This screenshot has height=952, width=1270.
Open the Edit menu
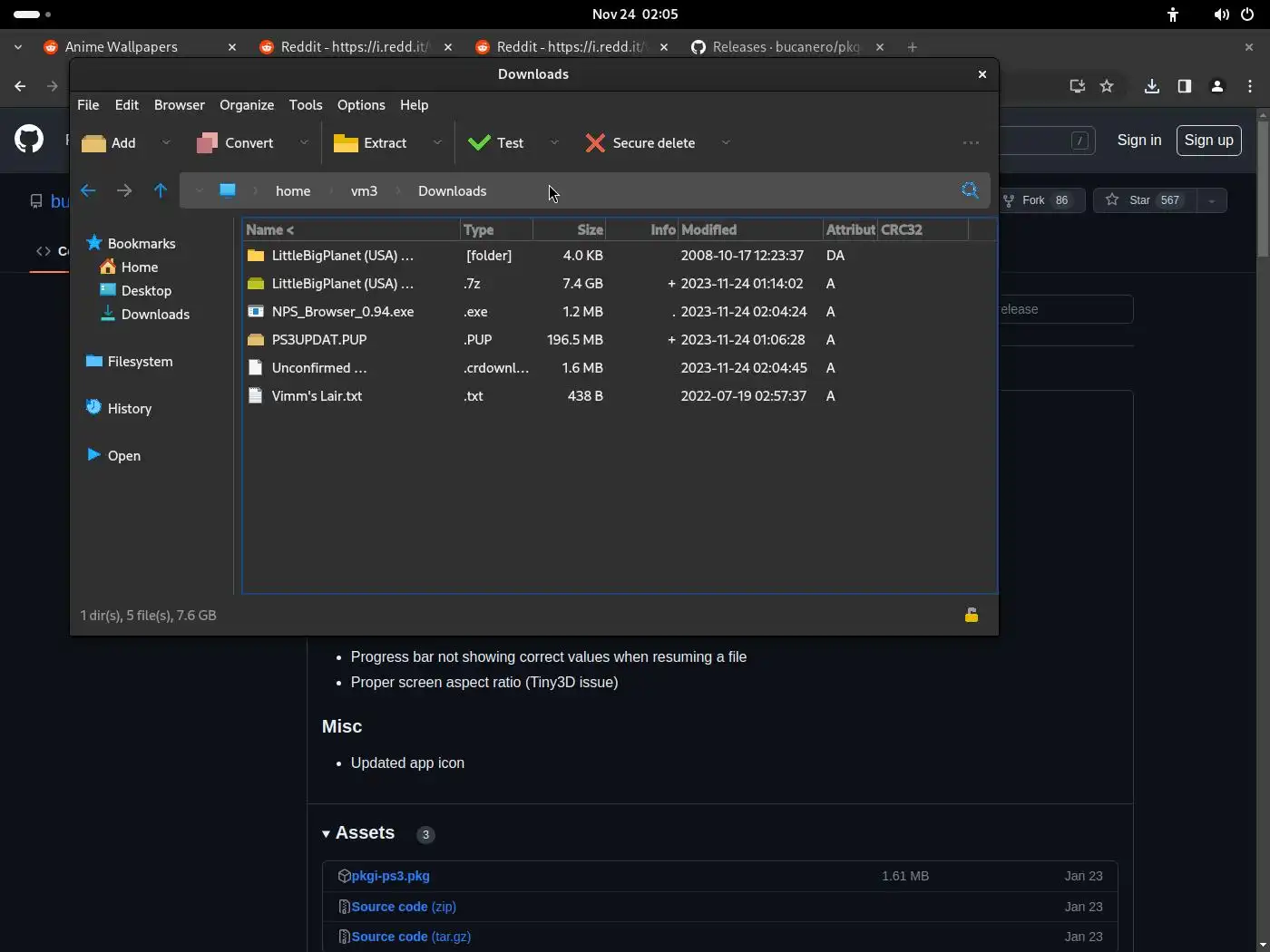click(x=127, y=105)
